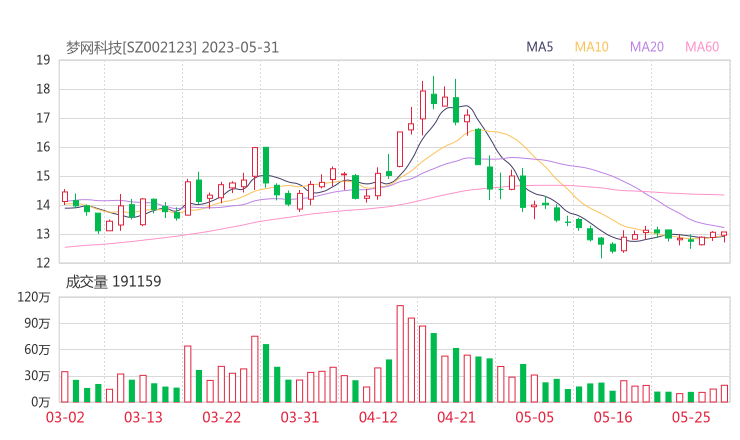Click the price axis value 18
Screen dimensions: 740x440
point(43,89)
